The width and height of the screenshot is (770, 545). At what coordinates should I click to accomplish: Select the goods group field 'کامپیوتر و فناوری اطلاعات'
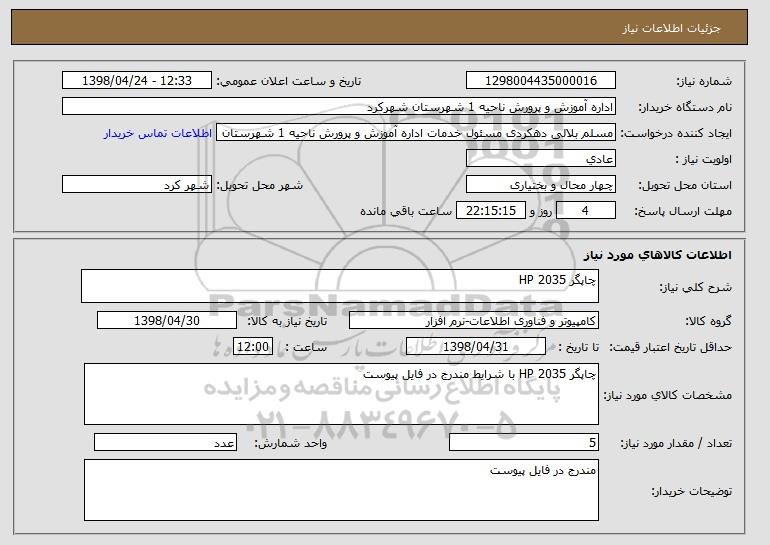474,321
